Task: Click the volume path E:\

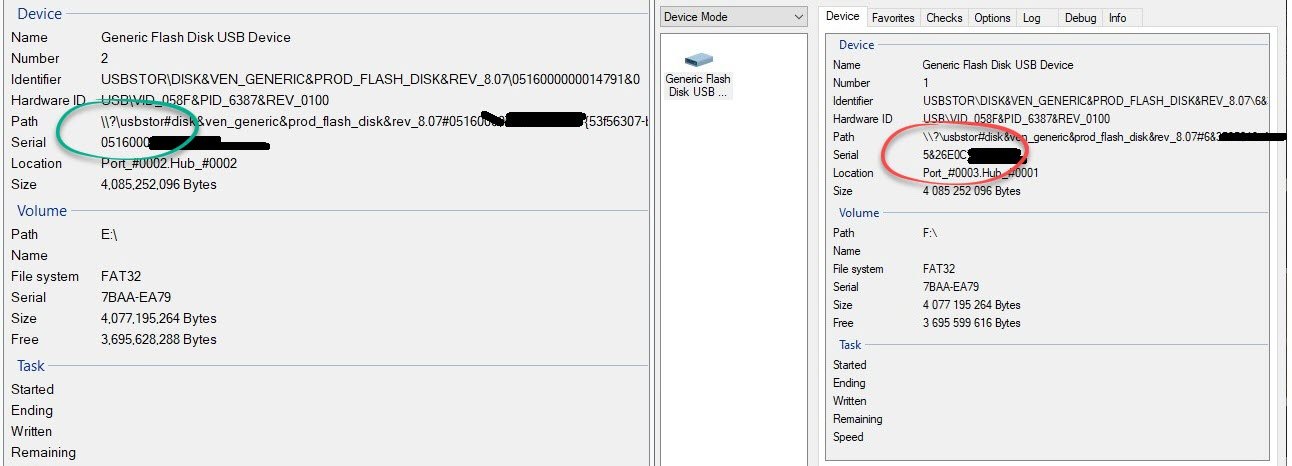Action: [110, 234]
